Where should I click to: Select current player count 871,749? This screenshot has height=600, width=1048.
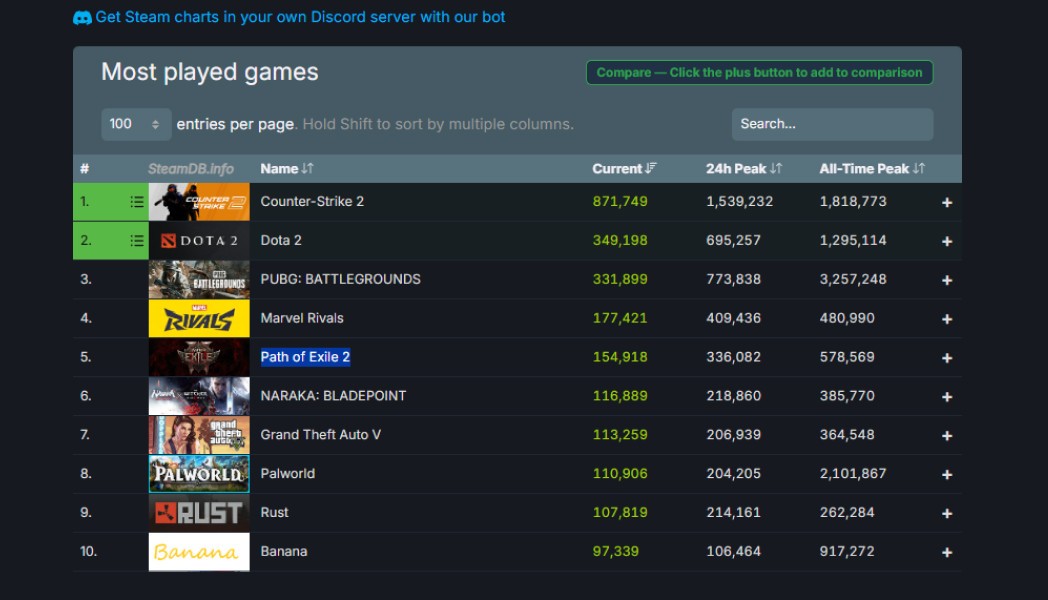(x=620, y=202)
